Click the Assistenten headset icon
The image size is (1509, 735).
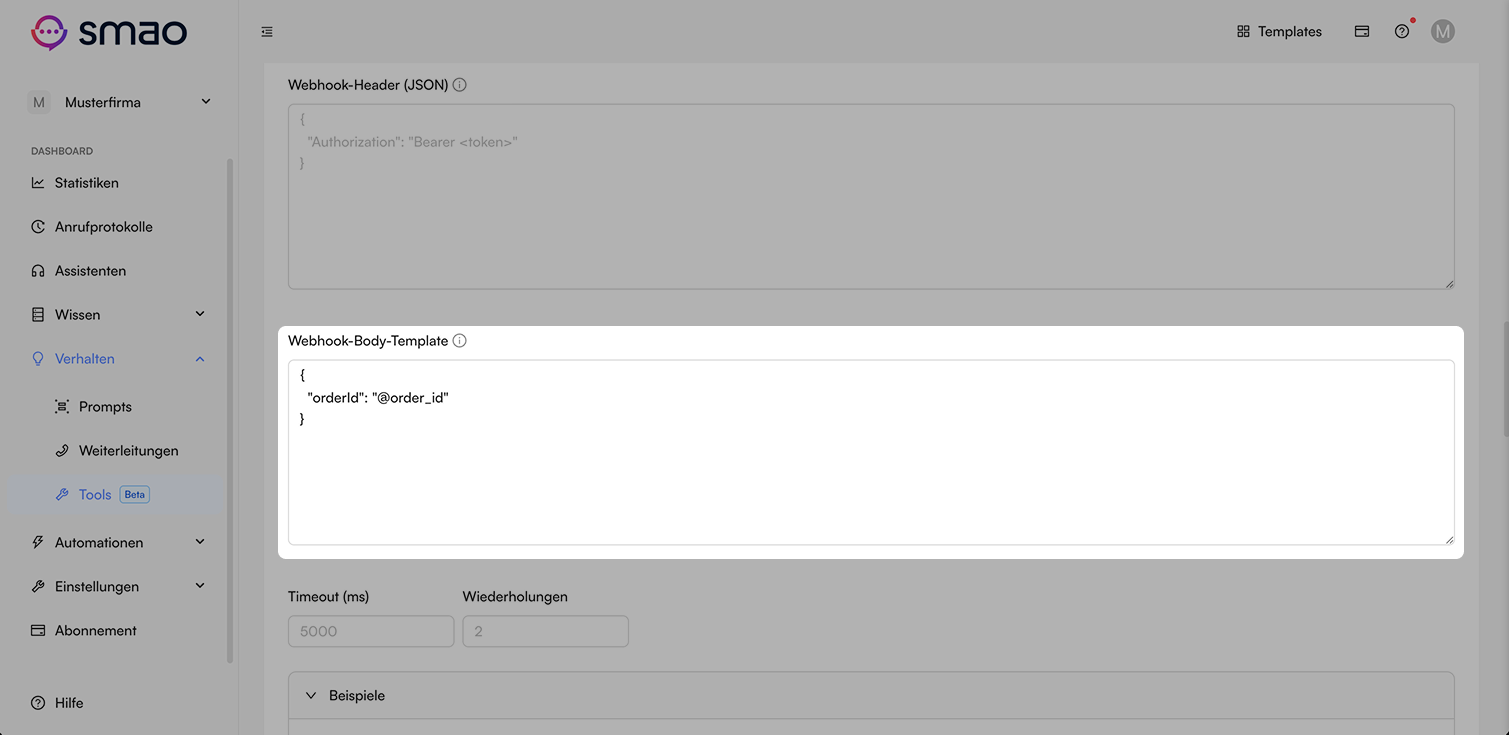38,271
